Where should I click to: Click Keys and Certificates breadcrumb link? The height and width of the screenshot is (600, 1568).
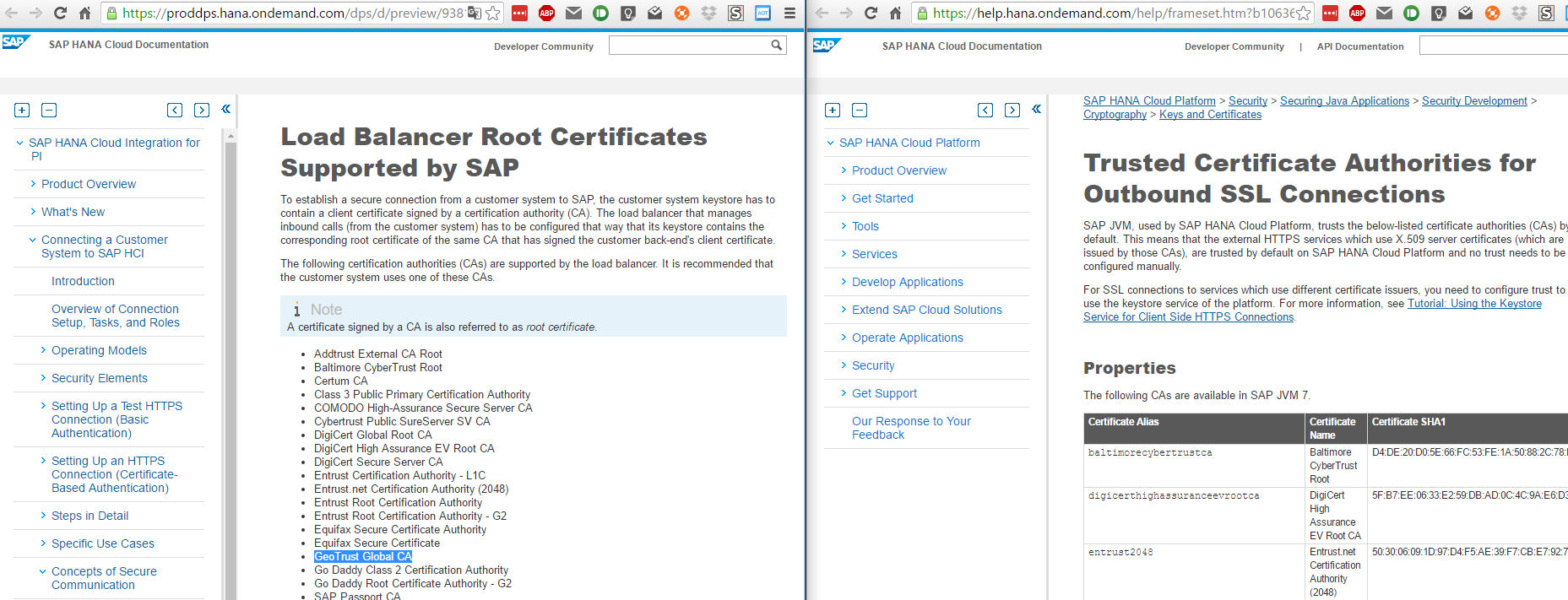tap(1210, 115)
